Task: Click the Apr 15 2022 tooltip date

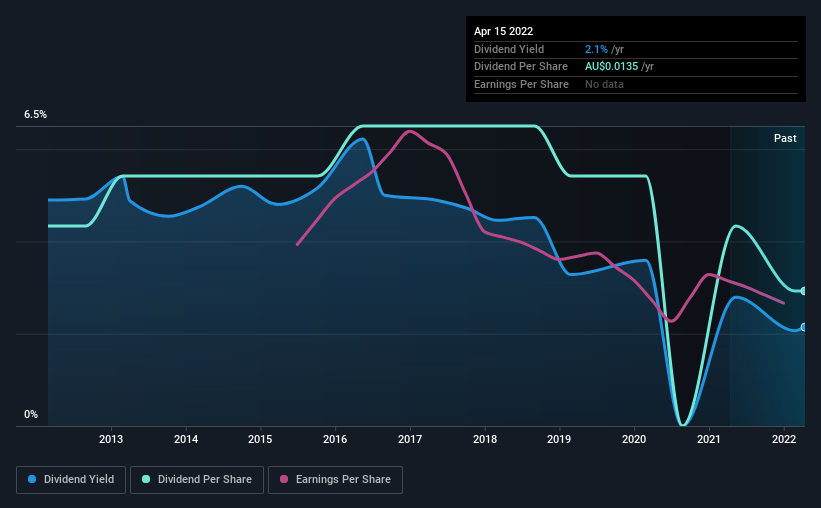Action: 503,31
